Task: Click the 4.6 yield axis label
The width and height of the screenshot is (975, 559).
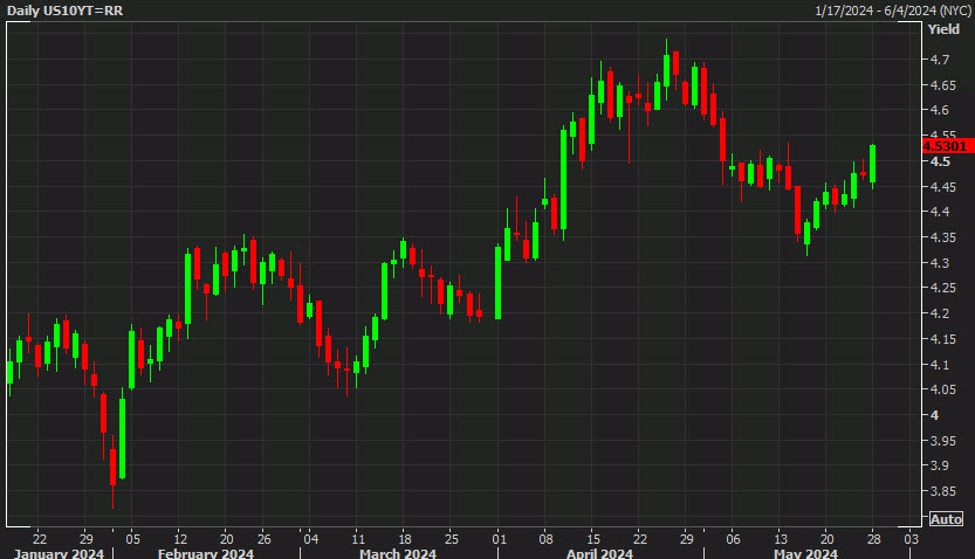Action: click(940, 110)
